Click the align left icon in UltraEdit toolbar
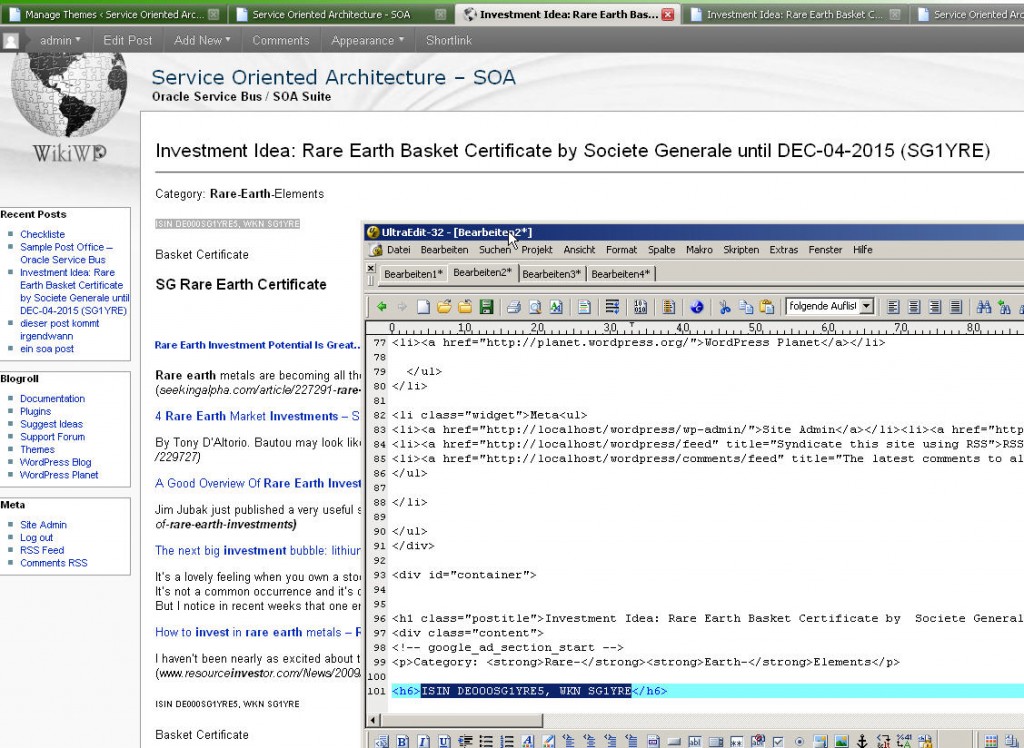The image size is (1024, 748). [894, 306]
